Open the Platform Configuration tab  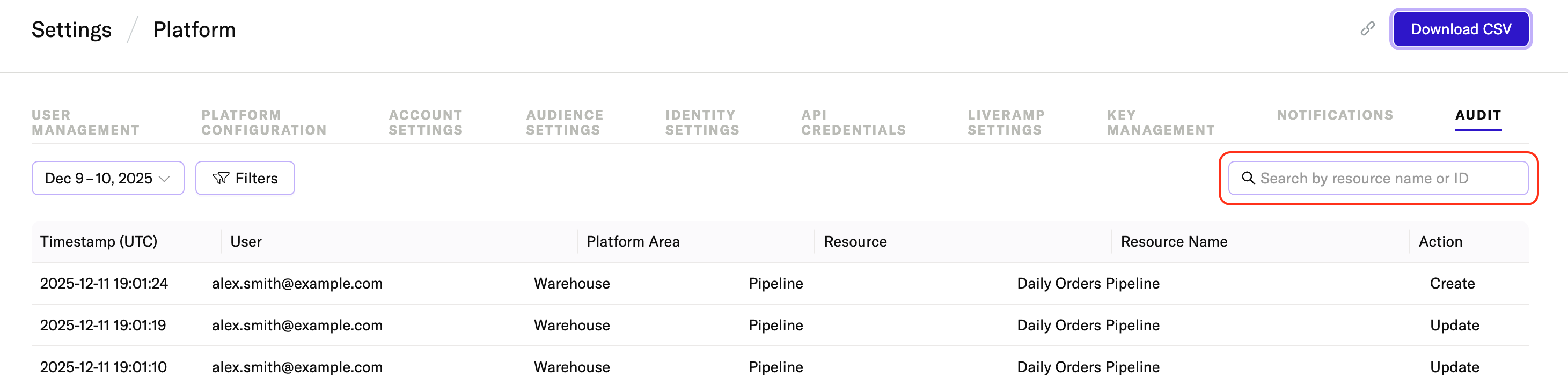coord(263,122)
